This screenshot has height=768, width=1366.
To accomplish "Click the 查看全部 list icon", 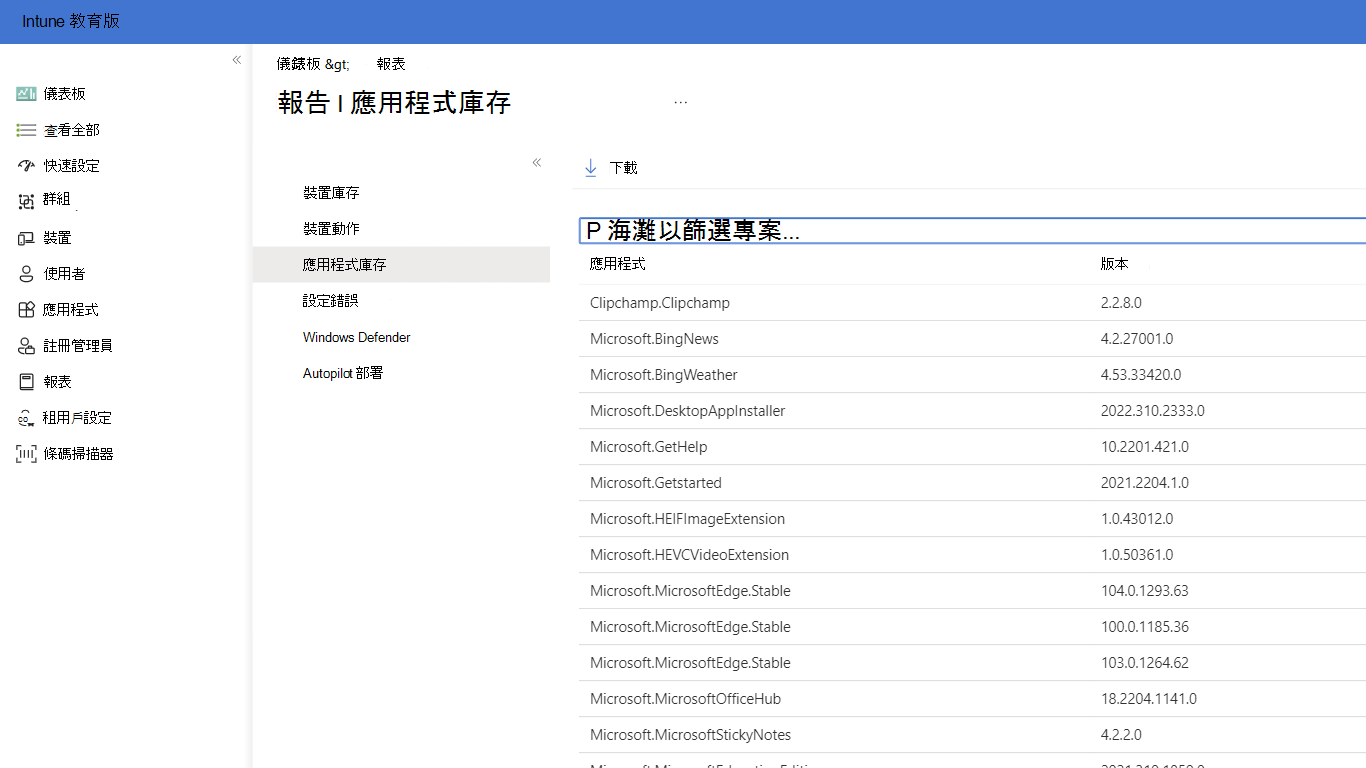I will click(x=26, y=130).
